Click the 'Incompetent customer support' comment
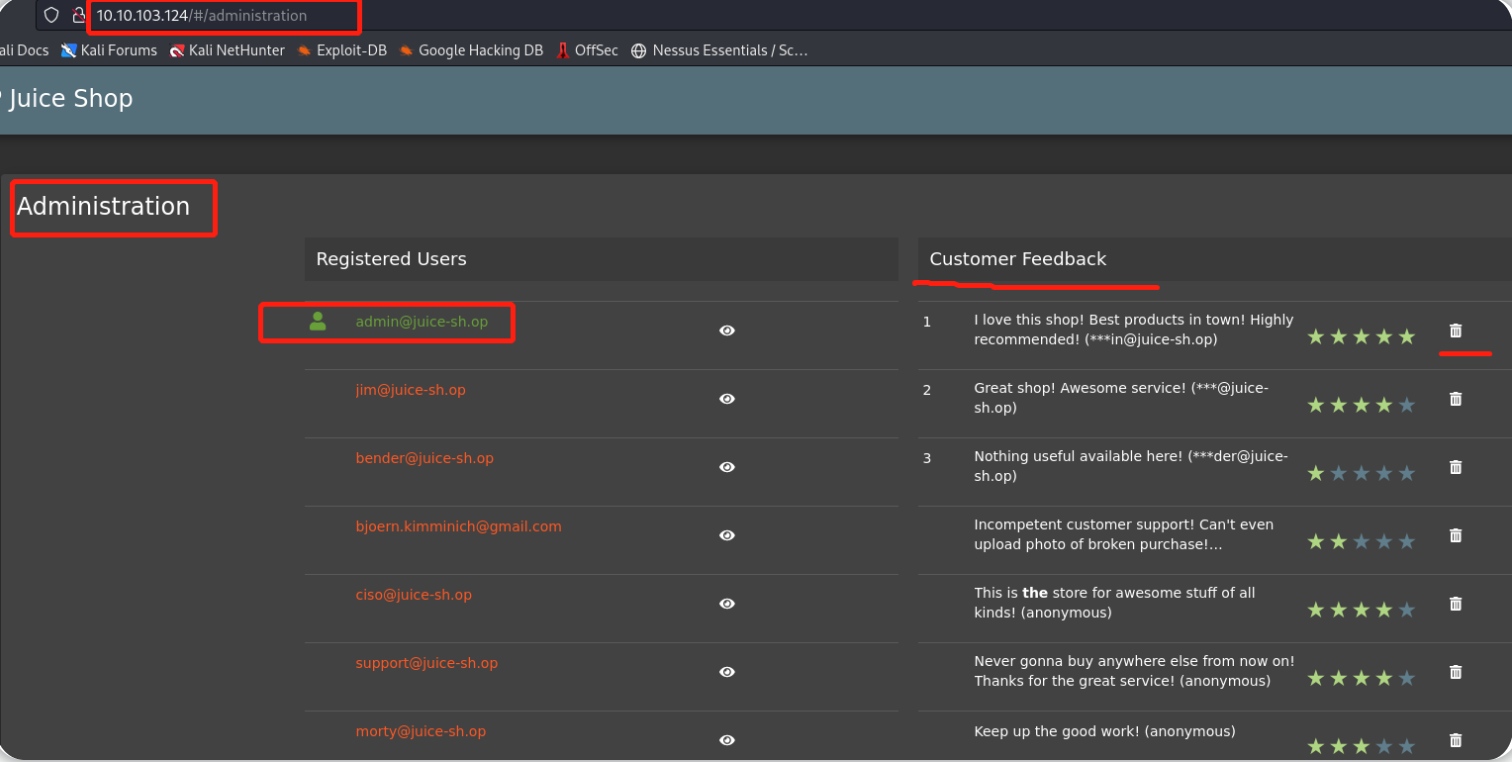Image resolution: width=1512 pixels, height=762 pixels. click(x=1126, y=535)
